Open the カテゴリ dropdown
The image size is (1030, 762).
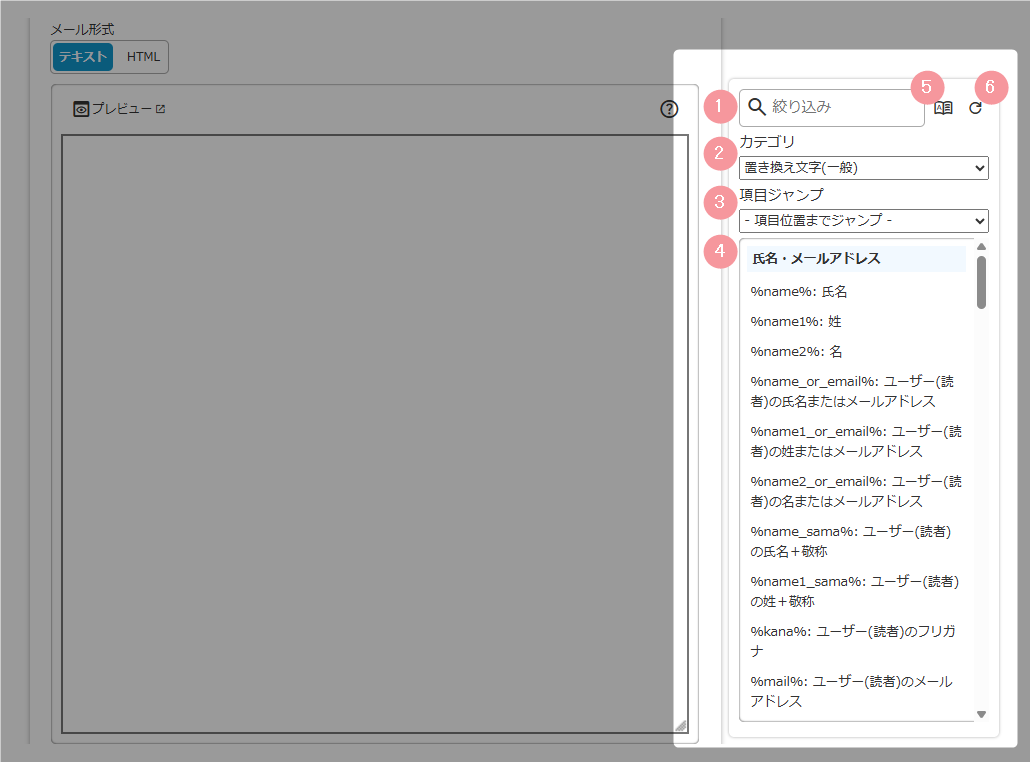pyautogui.click(x=863, y=168)
